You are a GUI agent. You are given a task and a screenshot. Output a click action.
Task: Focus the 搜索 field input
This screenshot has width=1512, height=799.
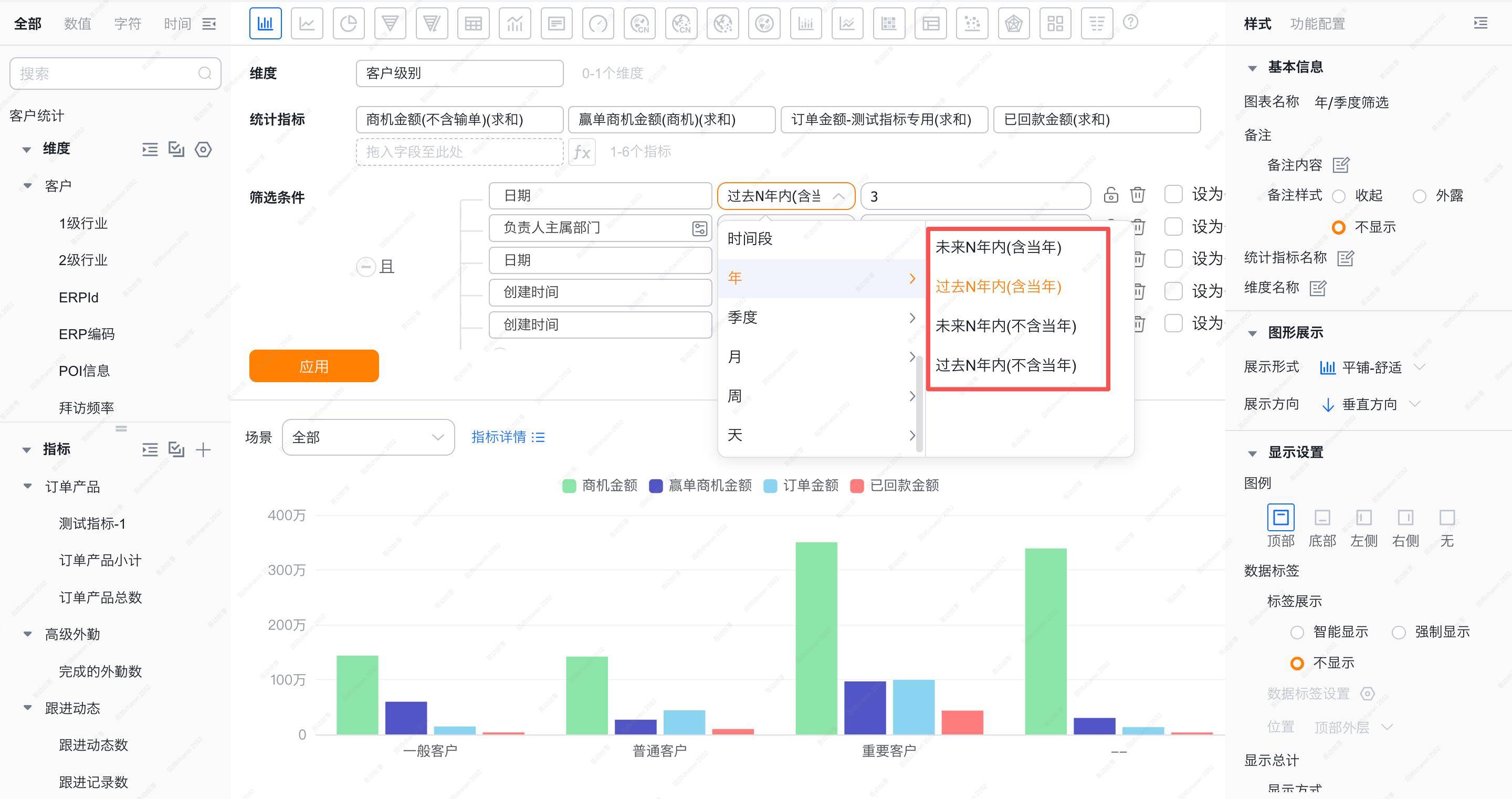coord(106,73)
